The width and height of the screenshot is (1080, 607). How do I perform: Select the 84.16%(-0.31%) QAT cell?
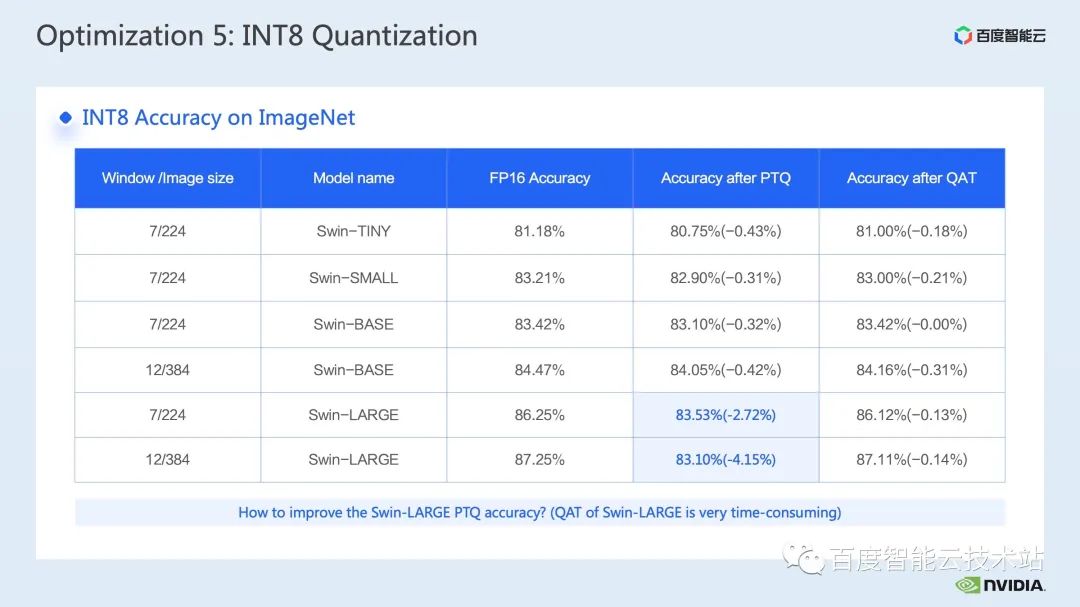(912, 370)
